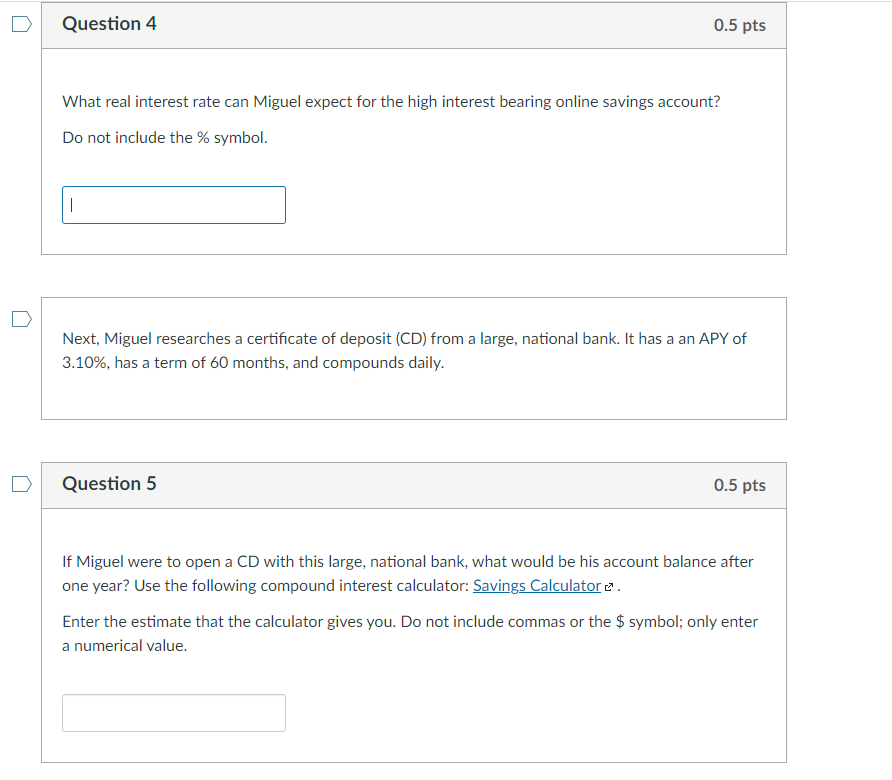Click the Question 5 heading

(x=109, y=484)
